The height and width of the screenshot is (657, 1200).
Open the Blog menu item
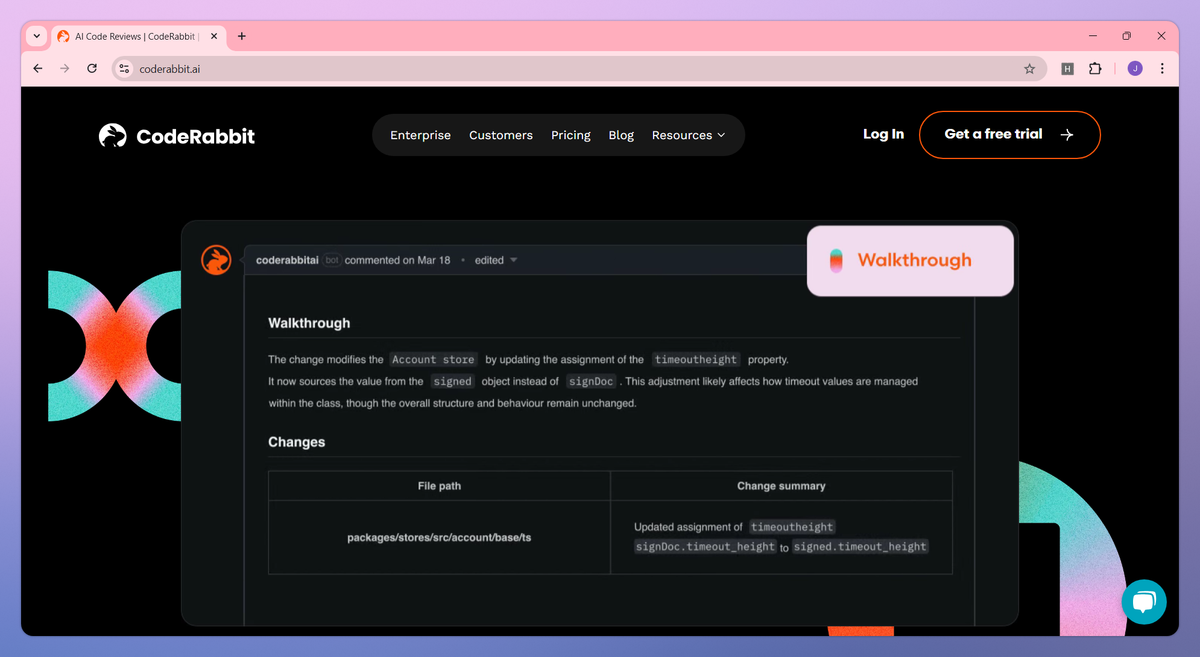click(x=621, y=135)
